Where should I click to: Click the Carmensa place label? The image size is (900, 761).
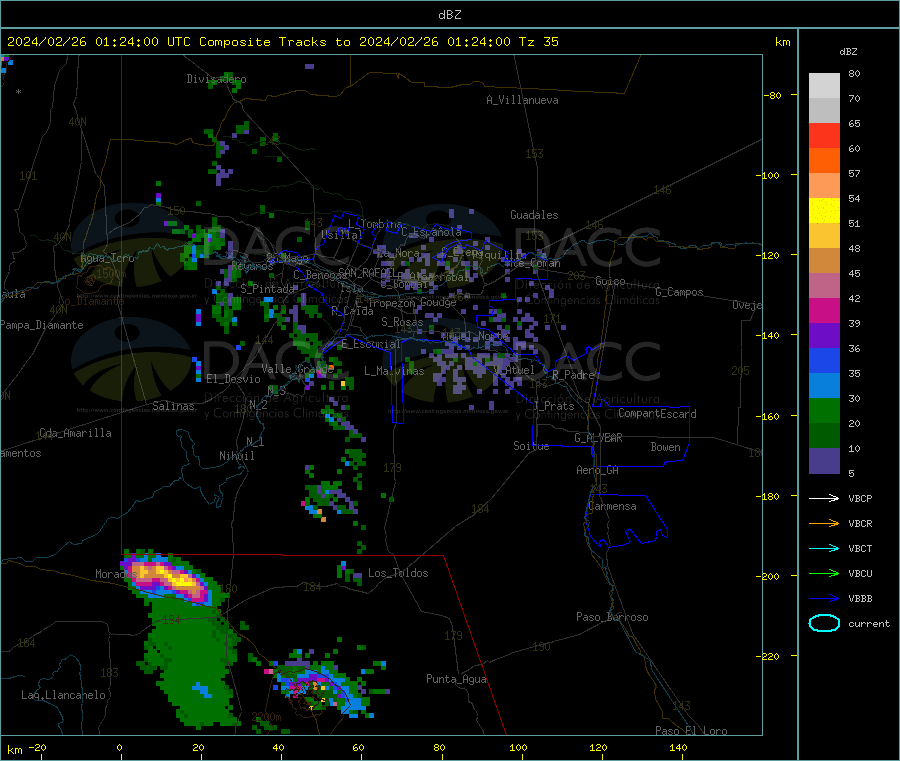tap(612, 507)
